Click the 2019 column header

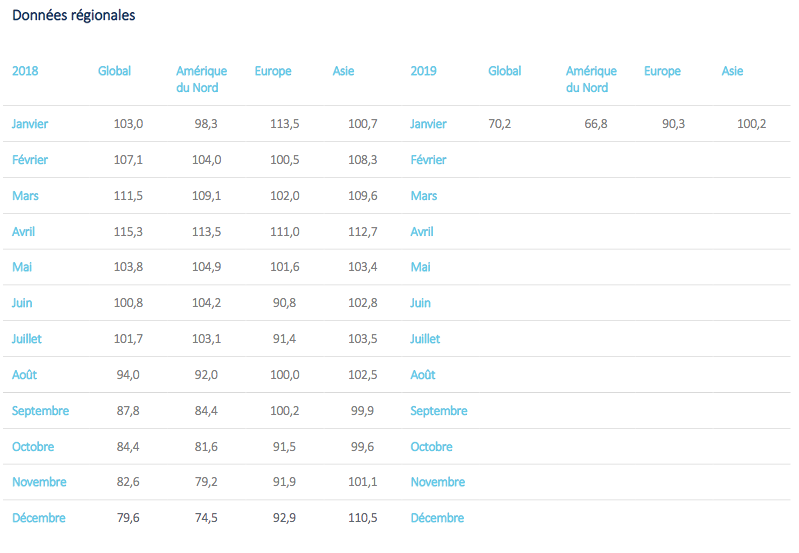[x=424, y=71]
